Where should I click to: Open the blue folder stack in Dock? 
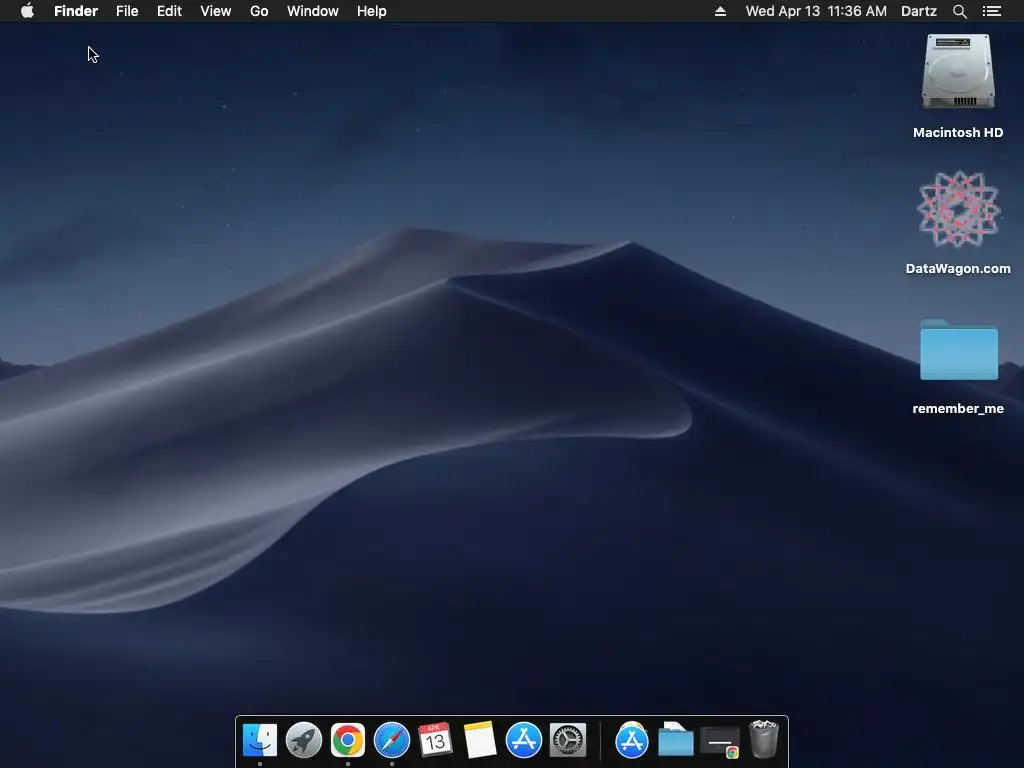(x=675, y=740)
